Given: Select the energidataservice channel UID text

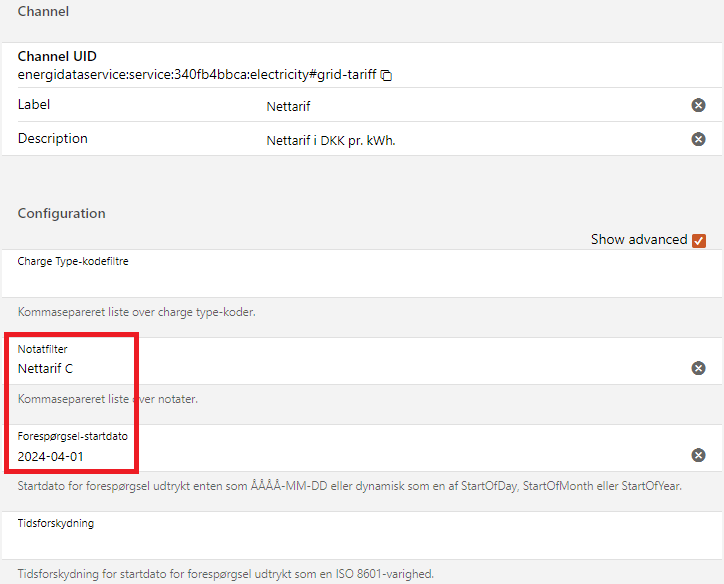Looking at the screenshot, I should tap(197, 75).
